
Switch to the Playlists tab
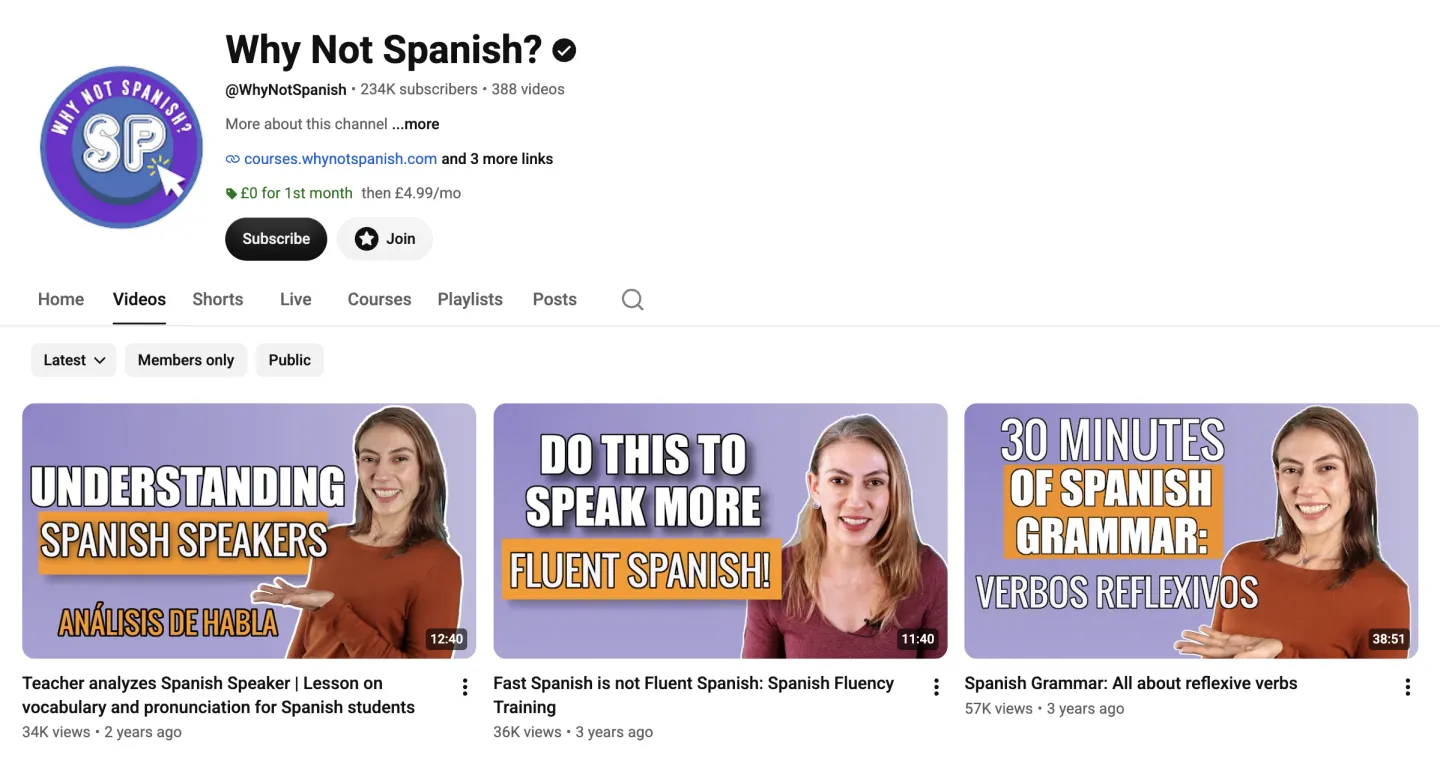tap(470, 299)
